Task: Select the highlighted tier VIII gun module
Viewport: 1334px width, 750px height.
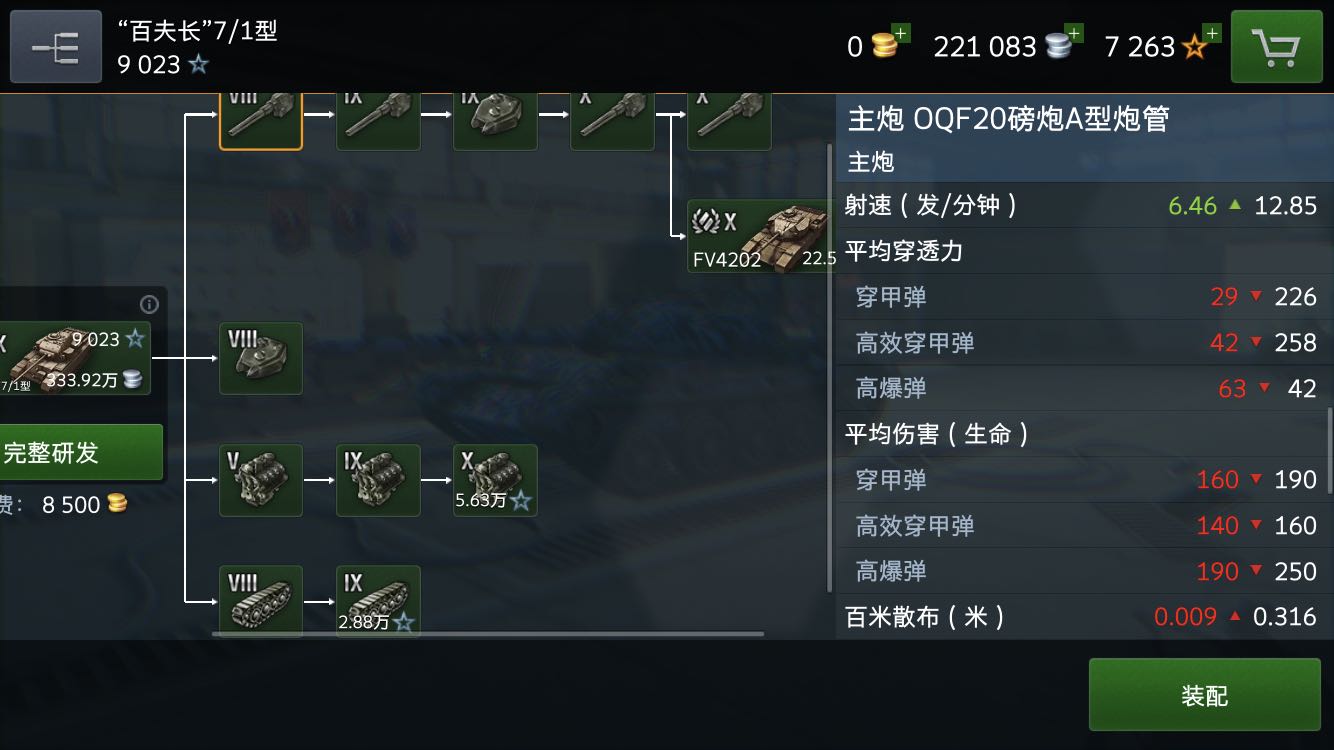Action: 261,120
